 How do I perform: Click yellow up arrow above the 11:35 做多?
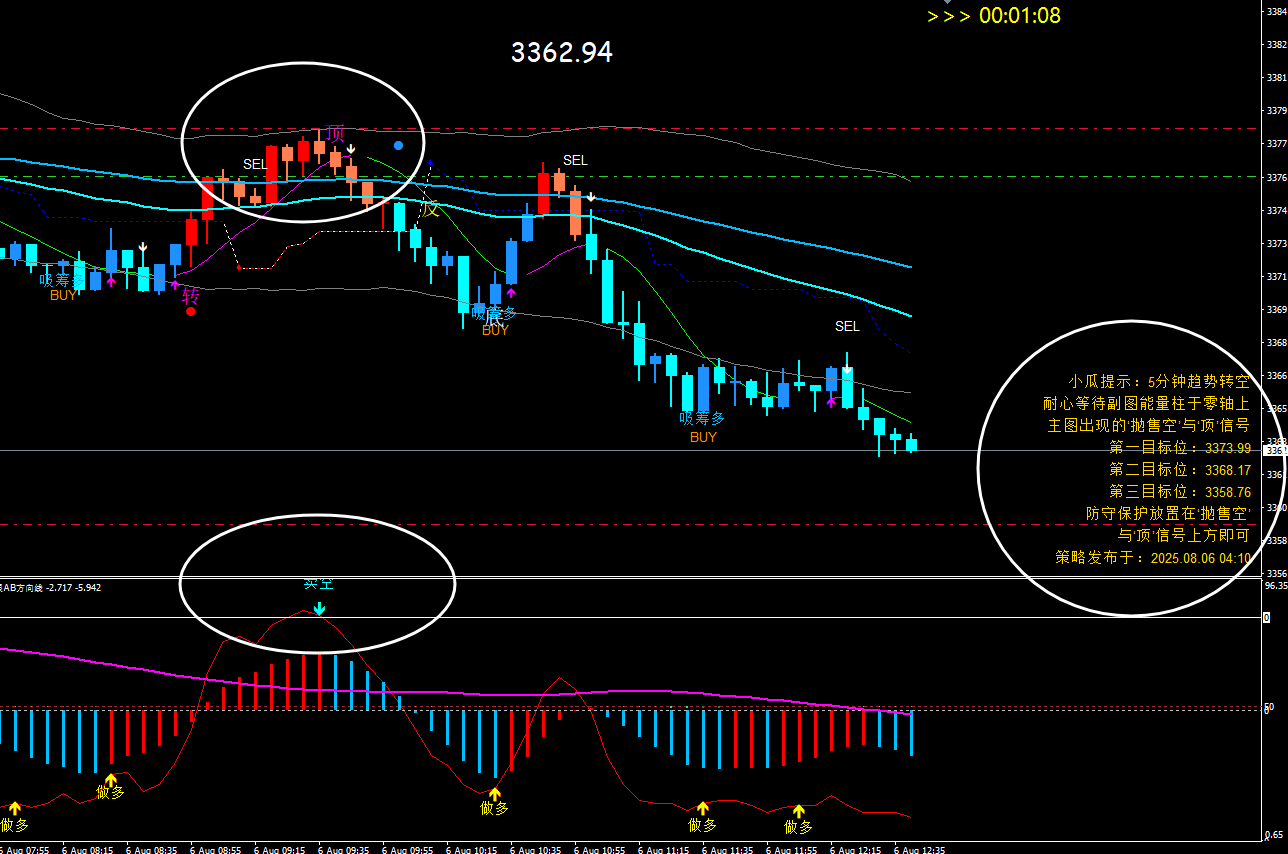702,808
